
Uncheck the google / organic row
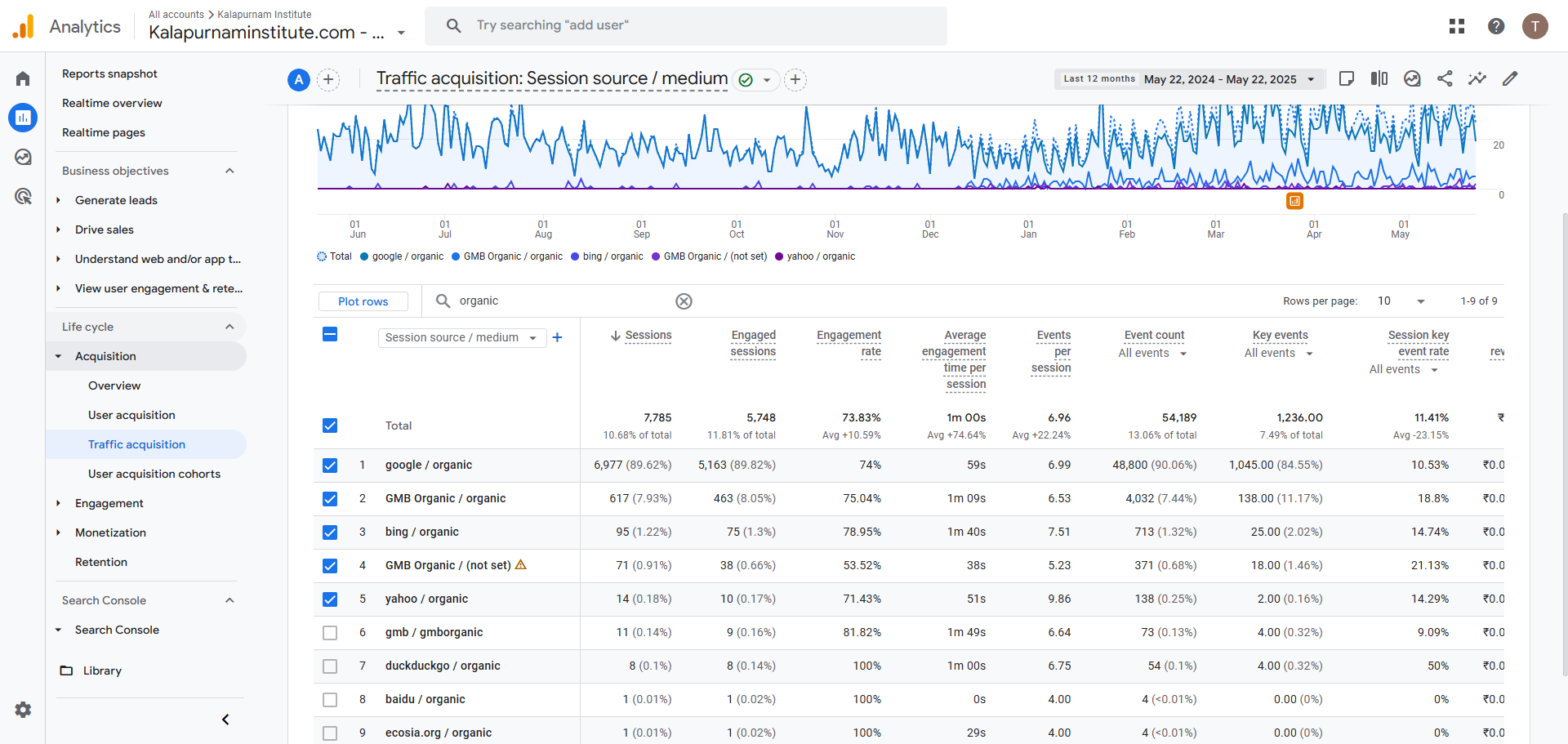(330, 466)
